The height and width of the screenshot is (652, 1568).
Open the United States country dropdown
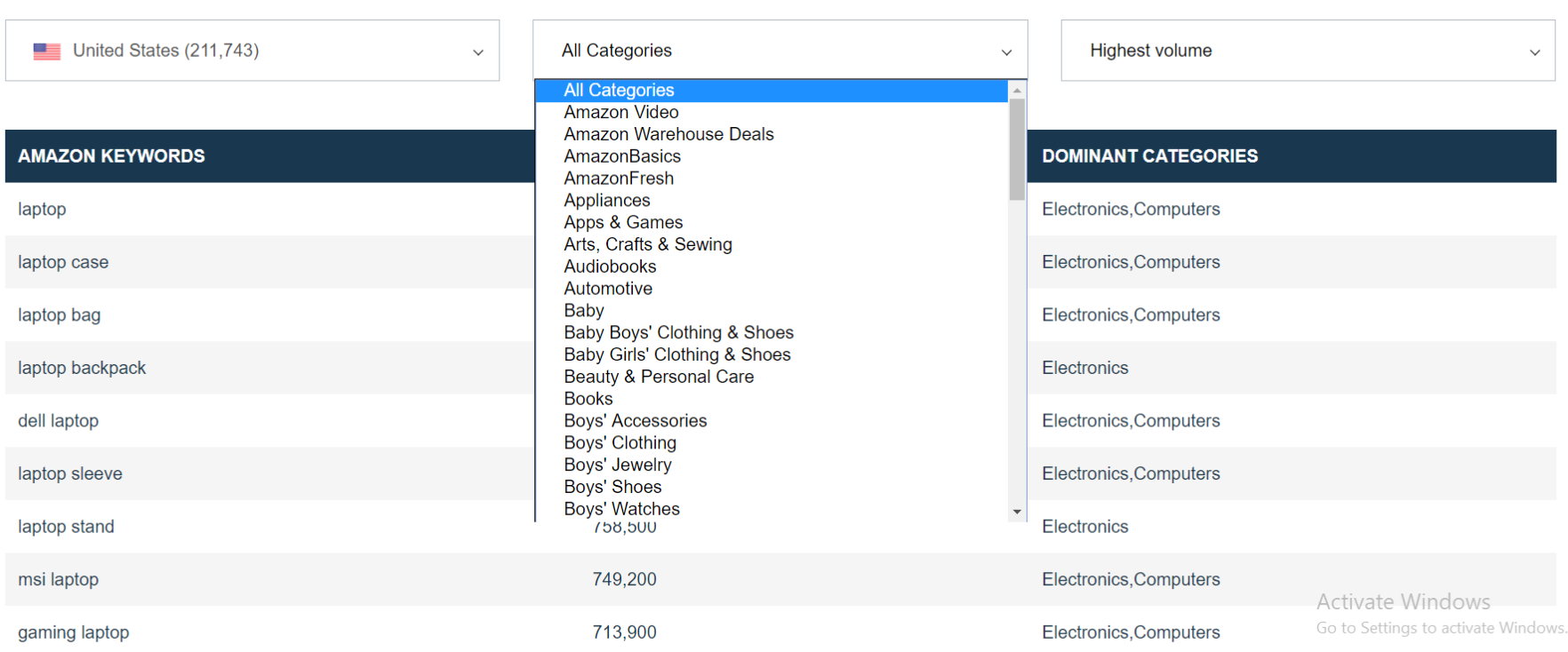click(252, 51)
